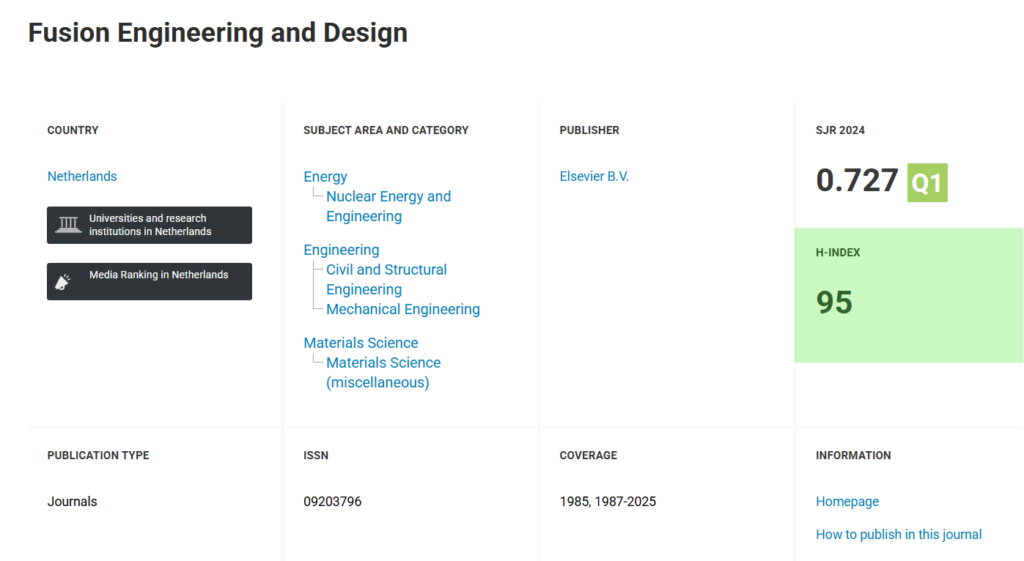The height and width of the screenshot is (561, 1024).
Task: Click the Fusion Engineering and Design title
Action: (x=218, y=32)
